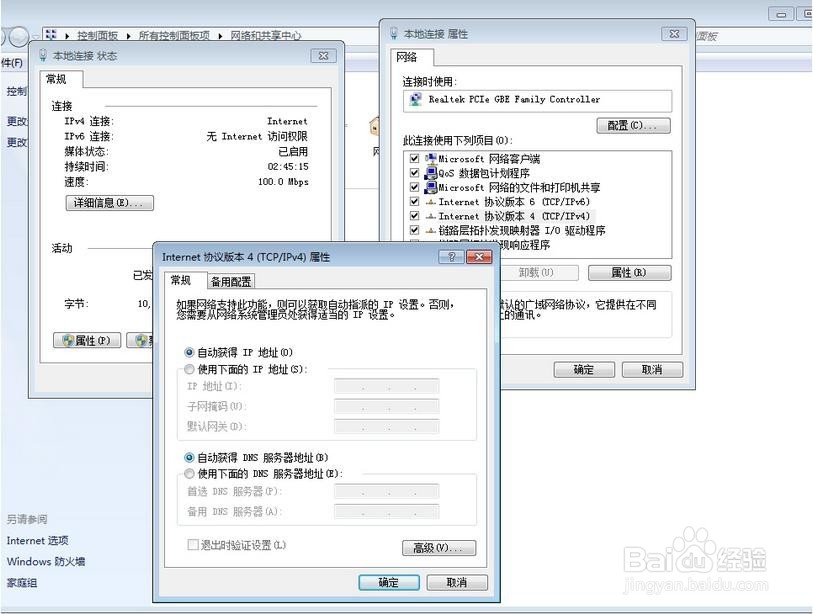Open the 文件(F) menu

(11, 63)
